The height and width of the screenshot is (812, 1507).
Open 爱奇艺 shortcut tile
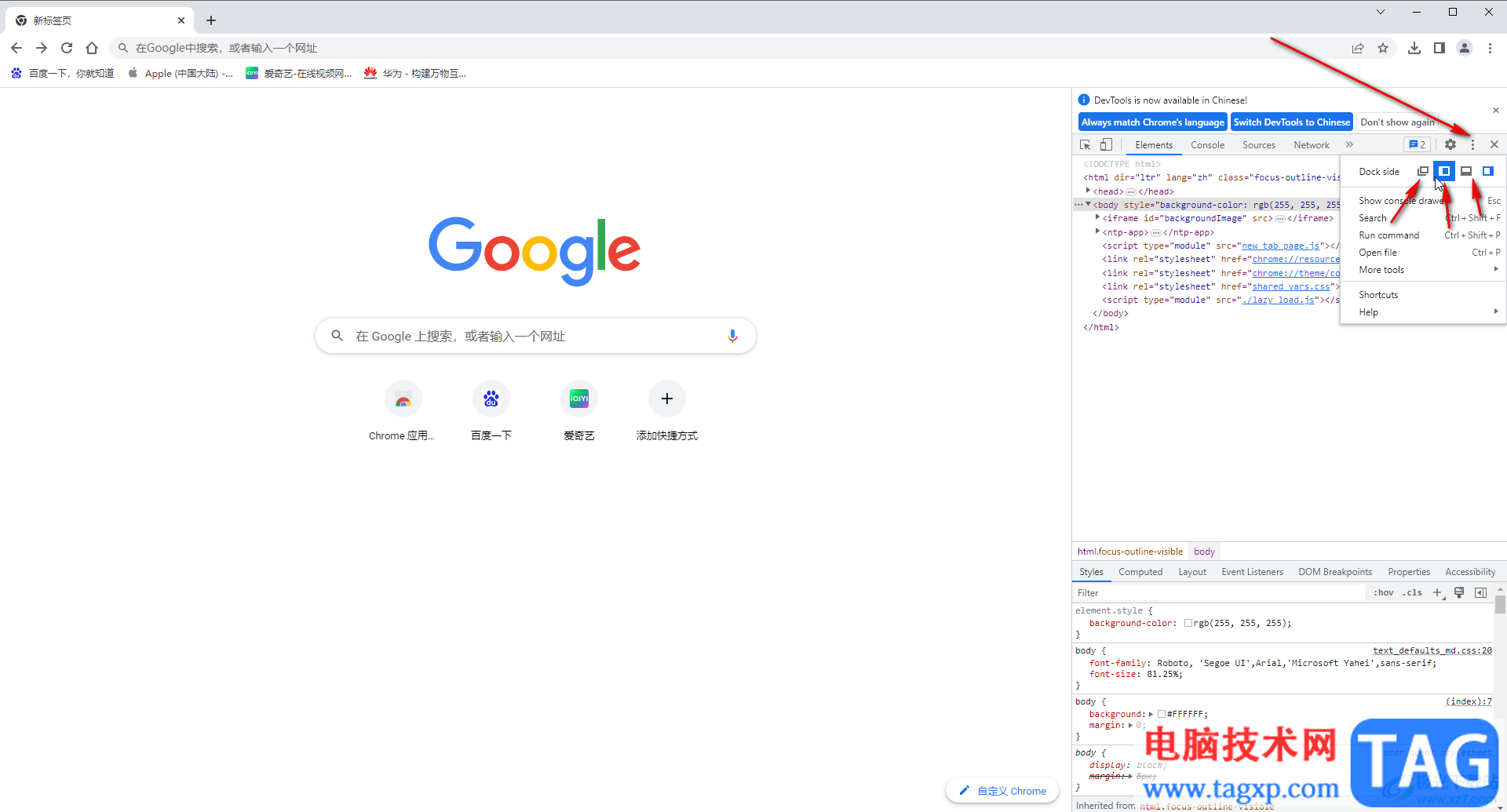click(579, 412)
